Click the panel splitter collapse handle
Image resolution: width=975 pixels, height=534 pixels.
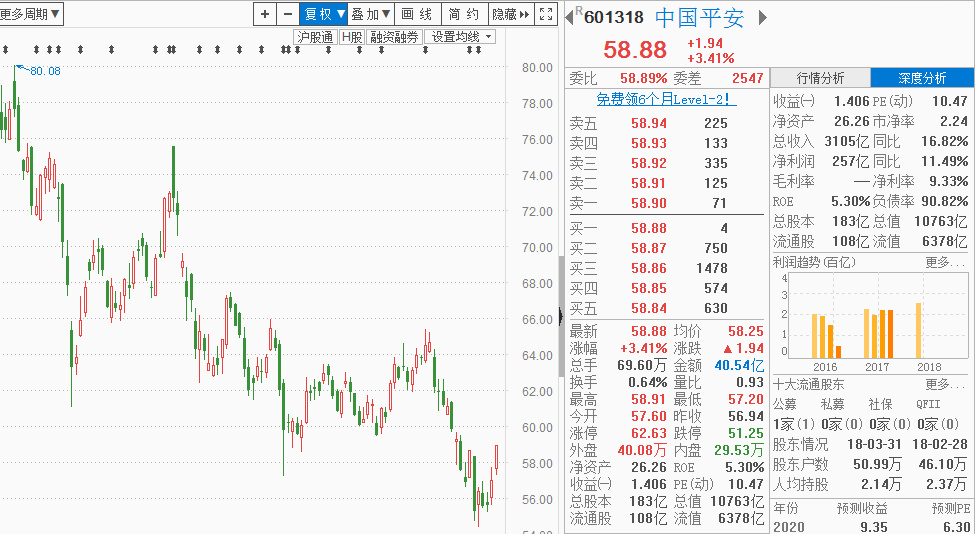(x=561, y=316)
